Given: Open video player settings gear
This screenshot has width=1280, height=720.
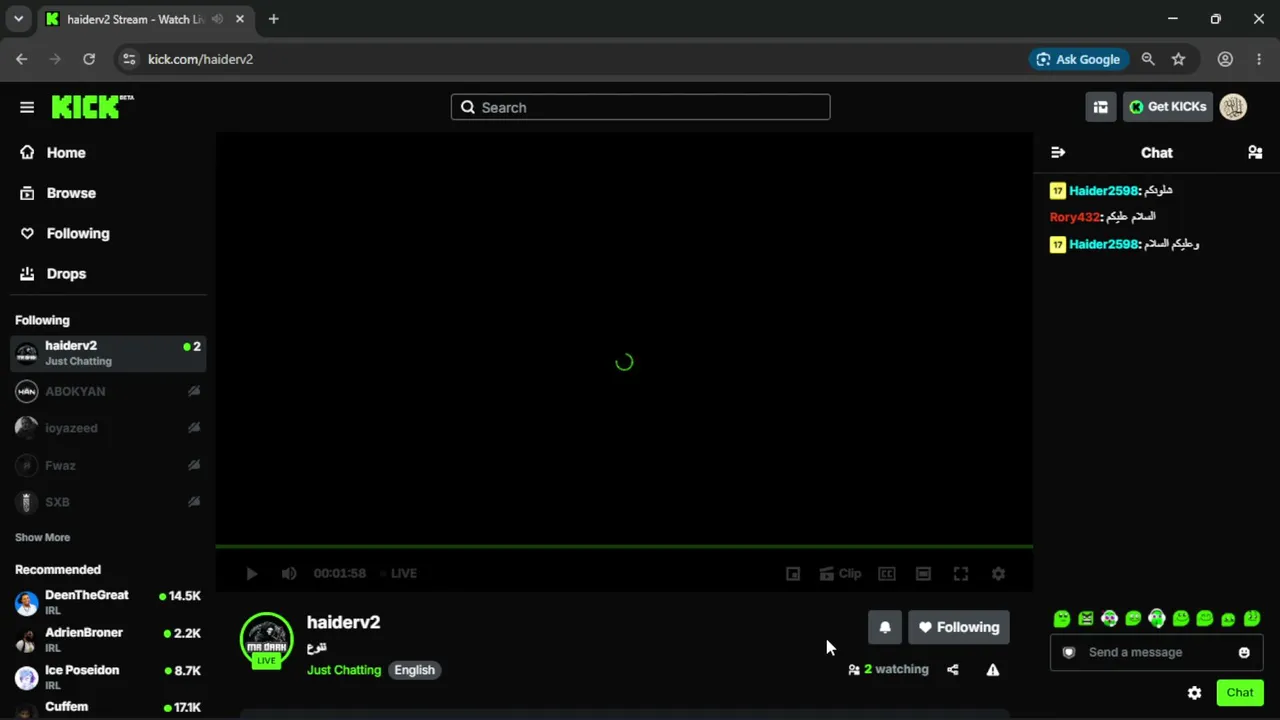Looking at the screenshot, I should 998,574.
